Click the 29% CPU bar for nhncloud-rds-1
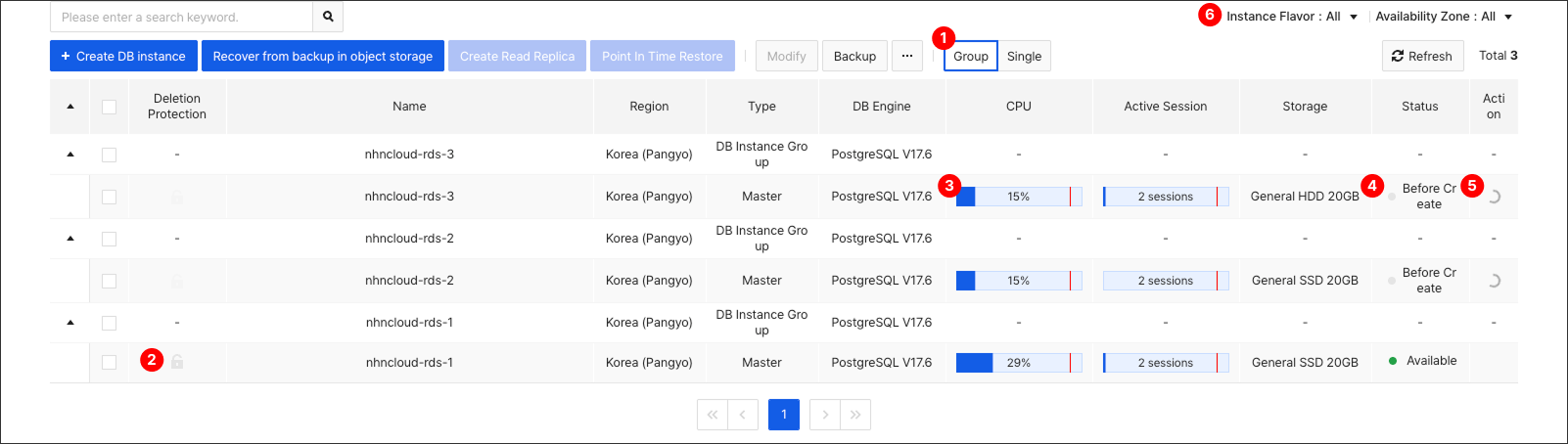The width and height of the screenshot is (1568, 444). click(1019, 363)
